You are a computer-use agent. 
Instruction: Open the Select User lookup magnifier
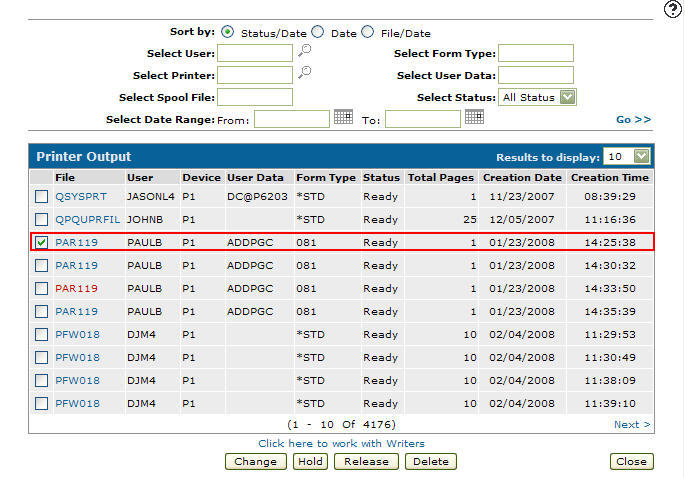(x=304, y=51)
